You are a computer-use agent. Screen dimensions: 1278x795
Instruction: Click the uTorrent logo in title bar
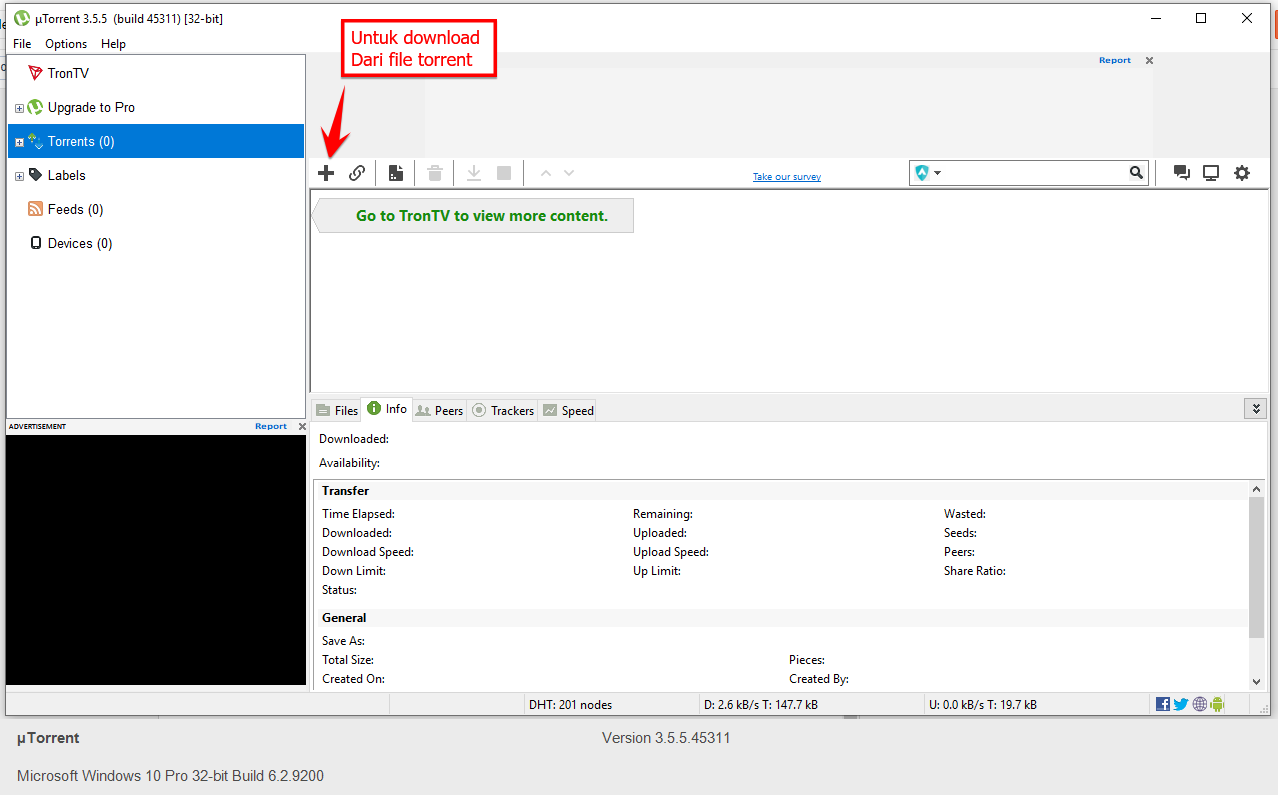pos(22,18)
